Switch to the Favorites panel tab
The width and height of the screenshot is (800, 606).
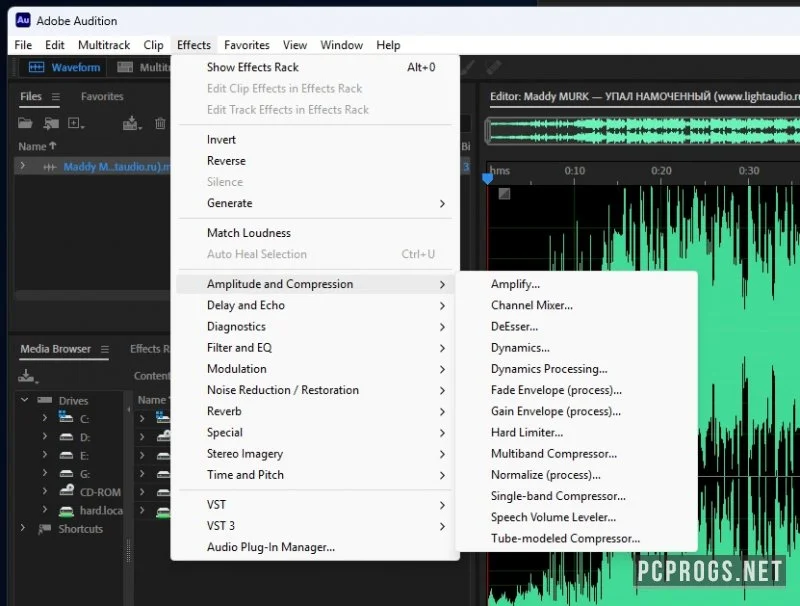[x=102, y=96]
